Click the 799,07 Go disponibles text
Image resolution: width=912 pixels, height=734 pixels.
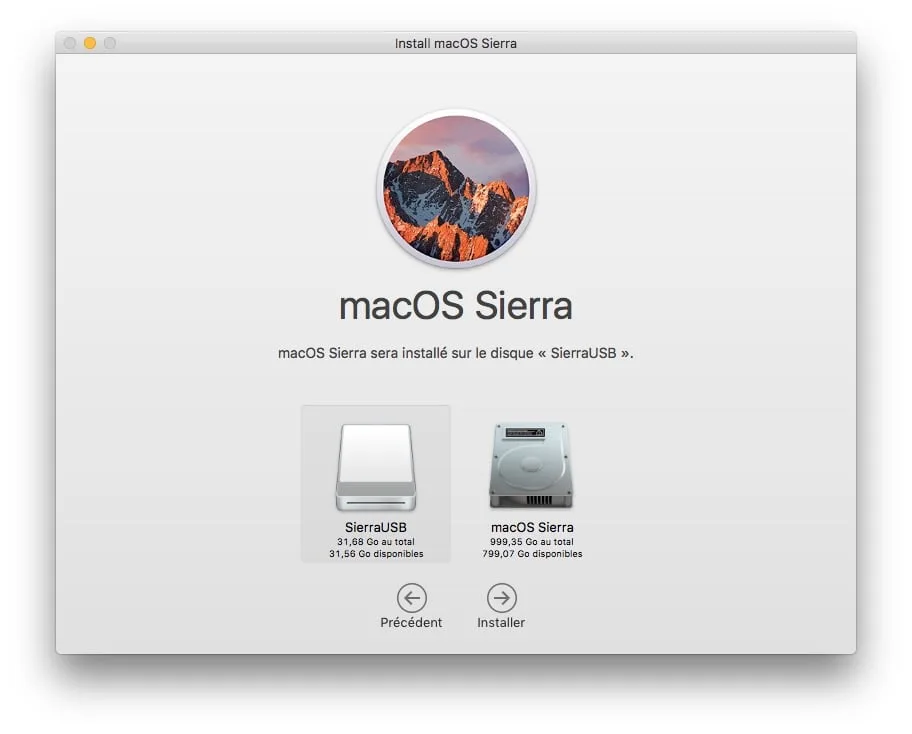pyautogui.click(x=532, y=554)
